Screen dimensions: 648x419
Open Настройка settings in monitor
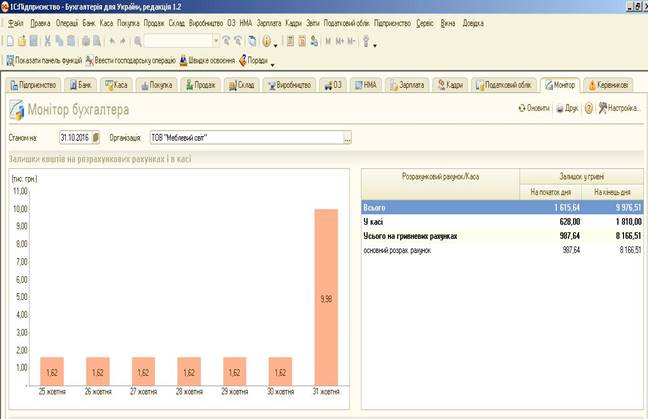[x=619, y=108]
